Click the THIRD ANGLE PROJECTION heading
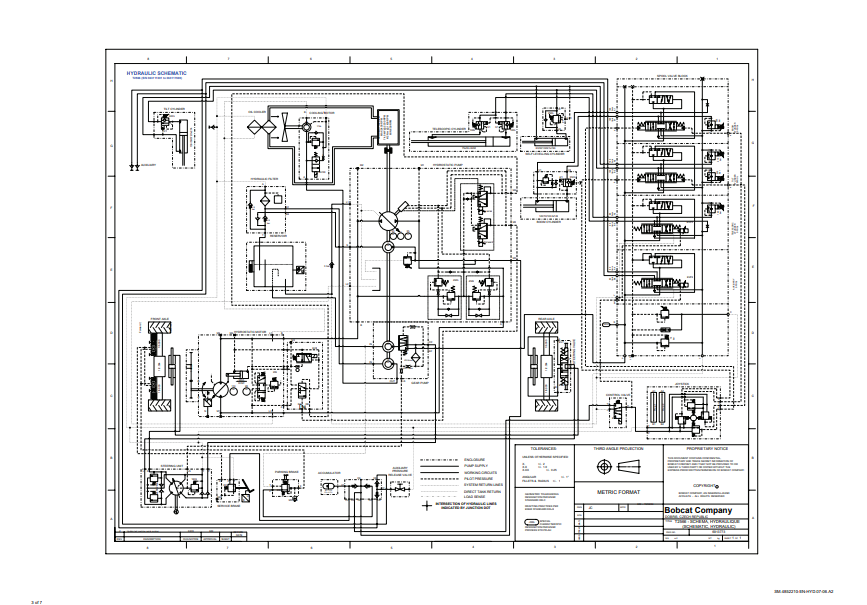Screen dimensions: 867x605 coord(619,448)
